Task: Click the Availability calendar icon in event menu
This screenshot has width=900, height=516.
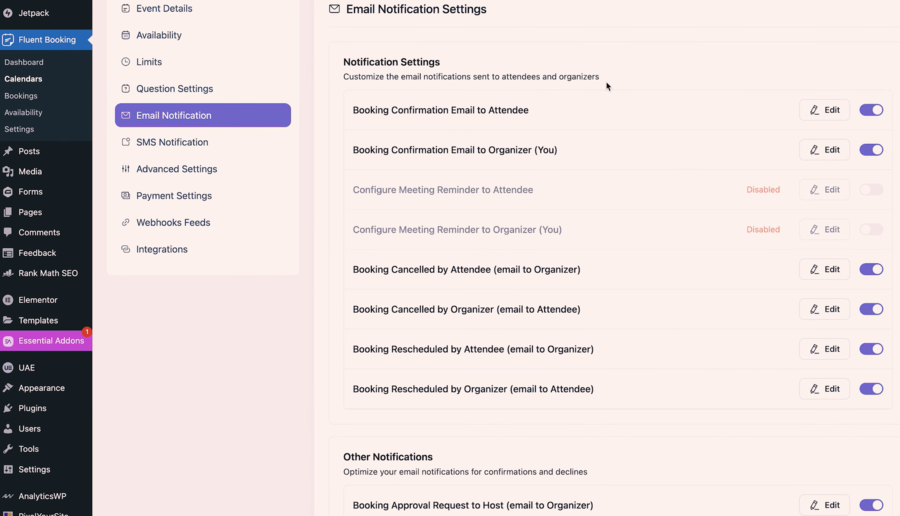Action: coord(126,35)
